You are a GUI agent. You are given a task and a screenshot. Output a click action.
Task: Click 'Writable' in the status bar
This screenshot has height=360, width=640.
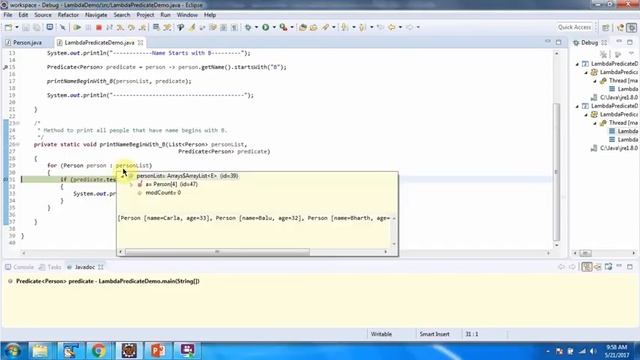tap(381, 334)
